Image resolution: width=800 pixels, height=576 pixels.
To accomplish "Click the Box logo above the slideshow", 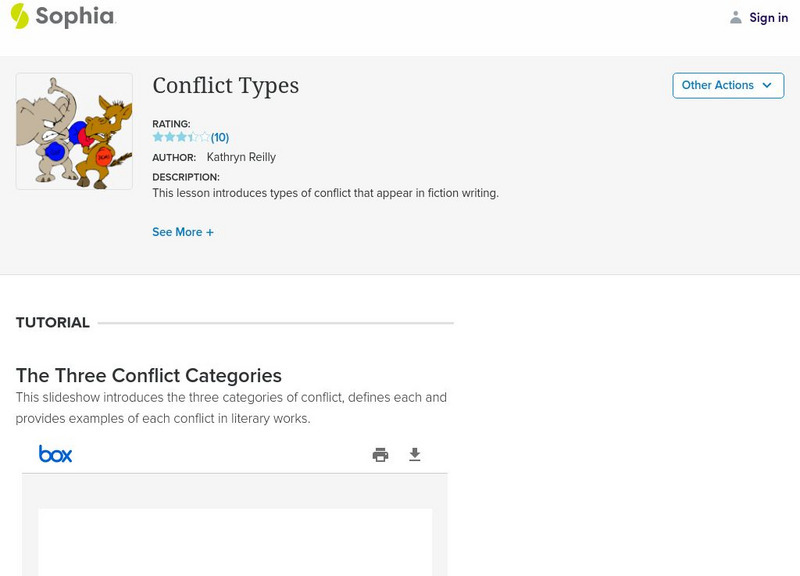I will point(56,453).
